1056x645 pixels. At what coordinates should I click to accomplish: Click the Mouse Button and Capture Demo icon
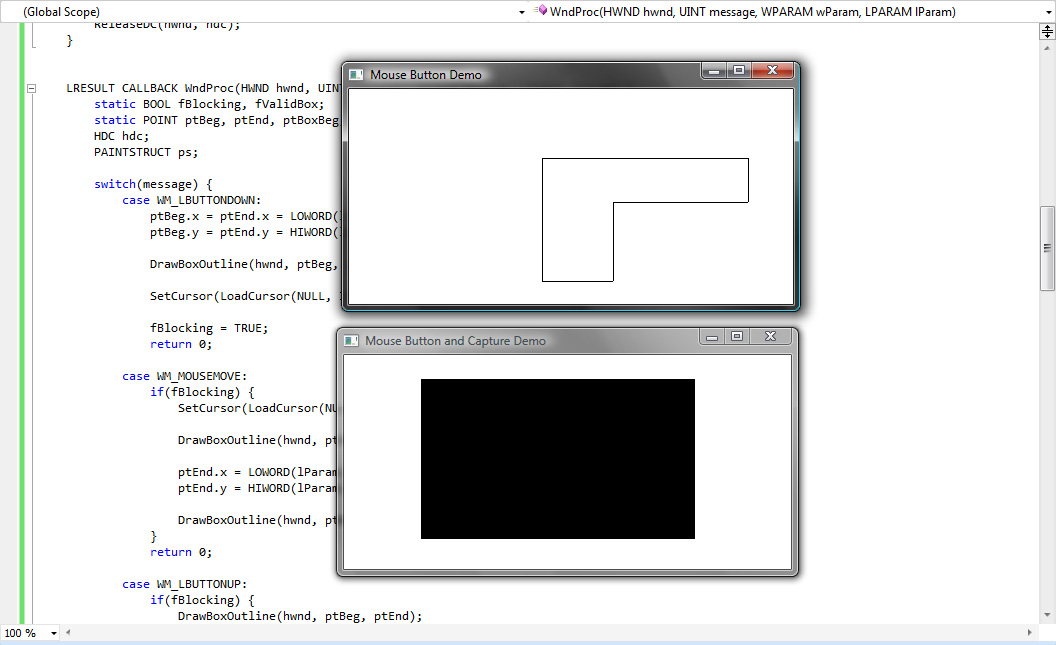point(351,341)
